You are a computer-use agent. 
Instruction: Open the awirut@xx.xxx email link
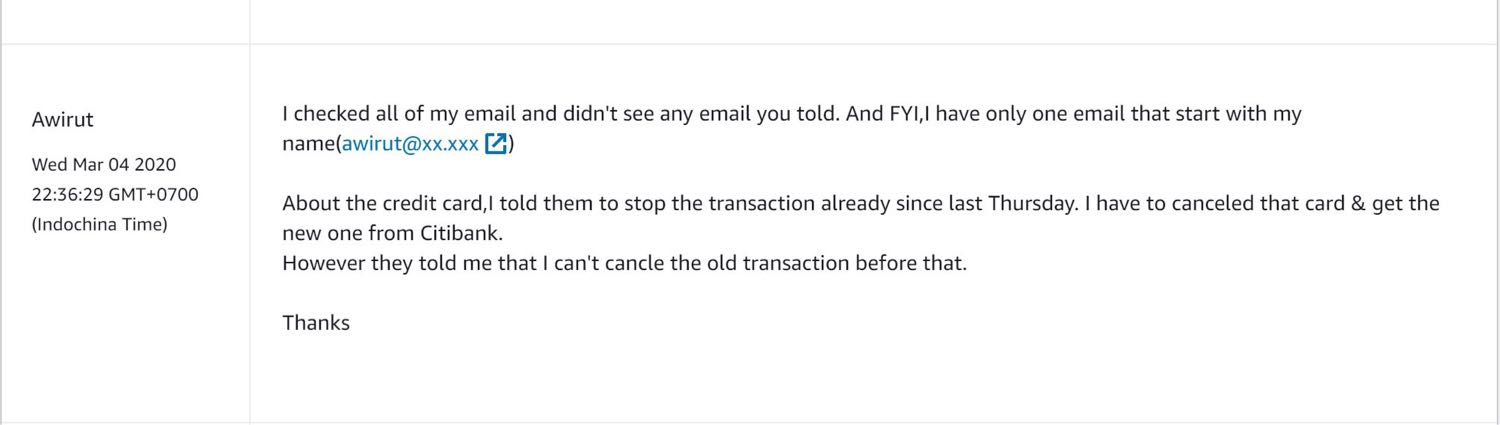(x=411, y=144)
